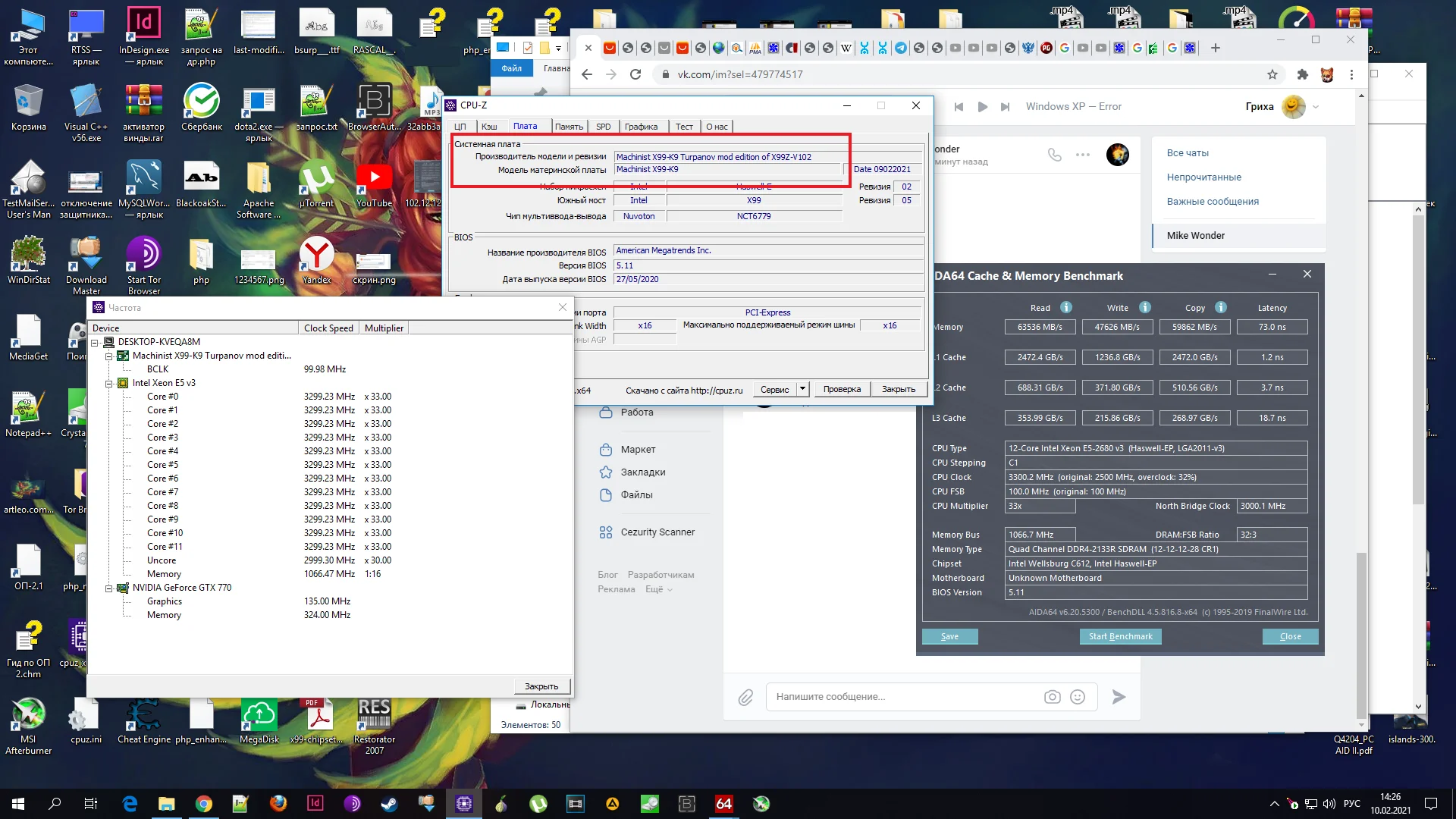Collapse the Intel Xeon E5 v3 node
Image resolution: width=1456 pixels, height=819 pixels.
108,383
